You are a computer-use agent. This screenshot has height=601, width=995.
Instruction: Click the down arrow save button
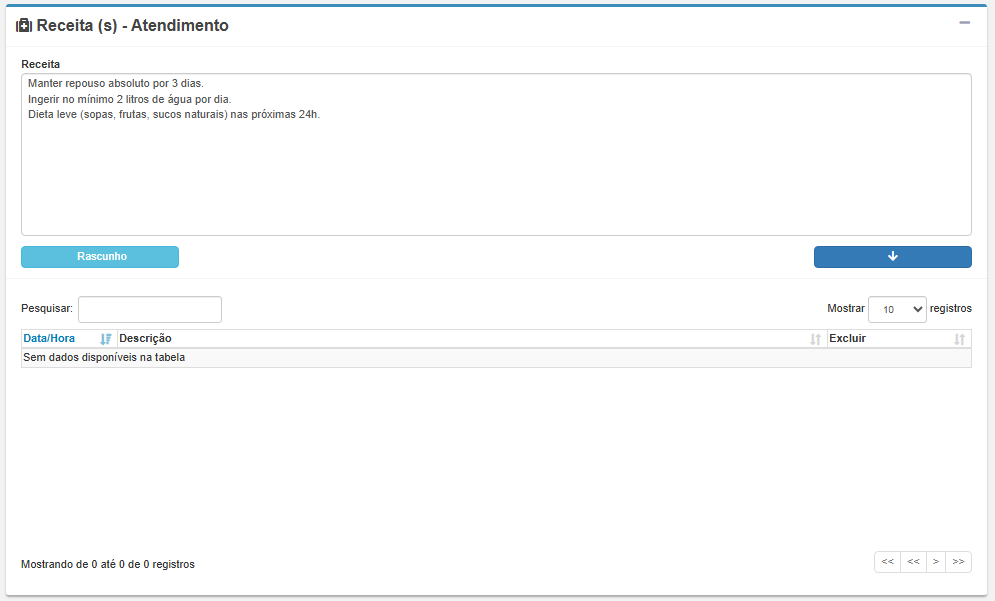pos(892,257)
